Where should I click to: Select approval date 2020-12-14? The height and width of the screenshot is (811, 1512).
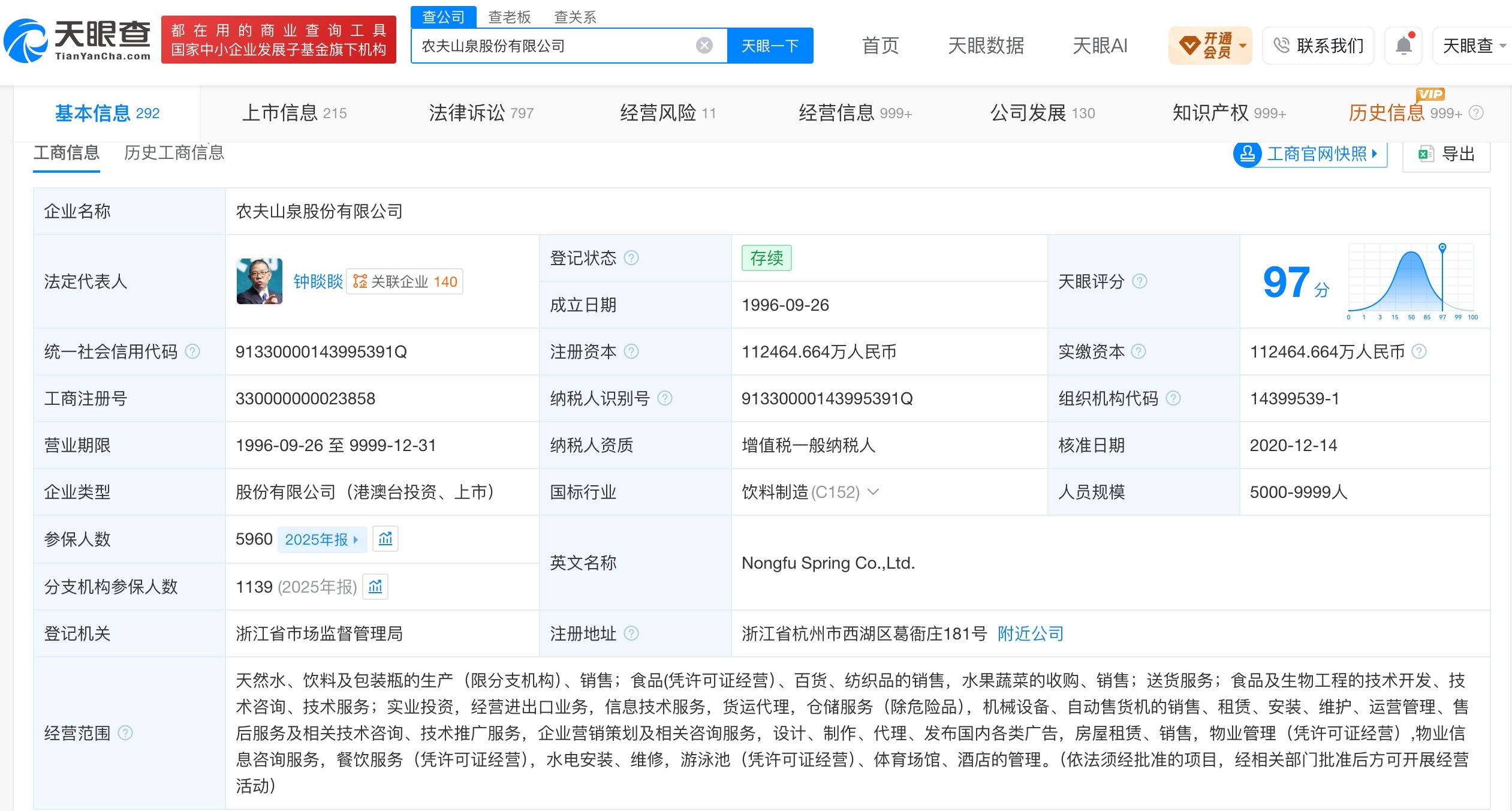[x=1293, y=445]
